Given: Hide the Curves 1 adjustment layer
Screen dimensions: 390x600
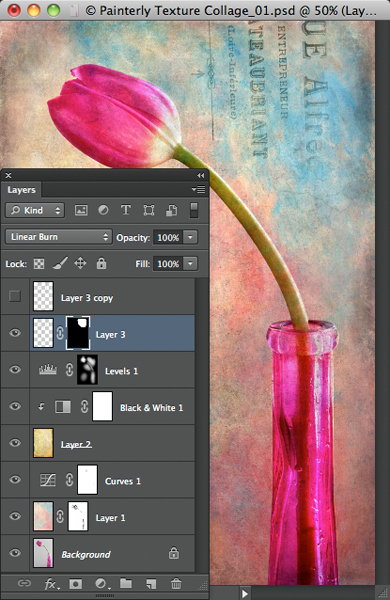Looking at the screenshot, I should click(15, 479).
